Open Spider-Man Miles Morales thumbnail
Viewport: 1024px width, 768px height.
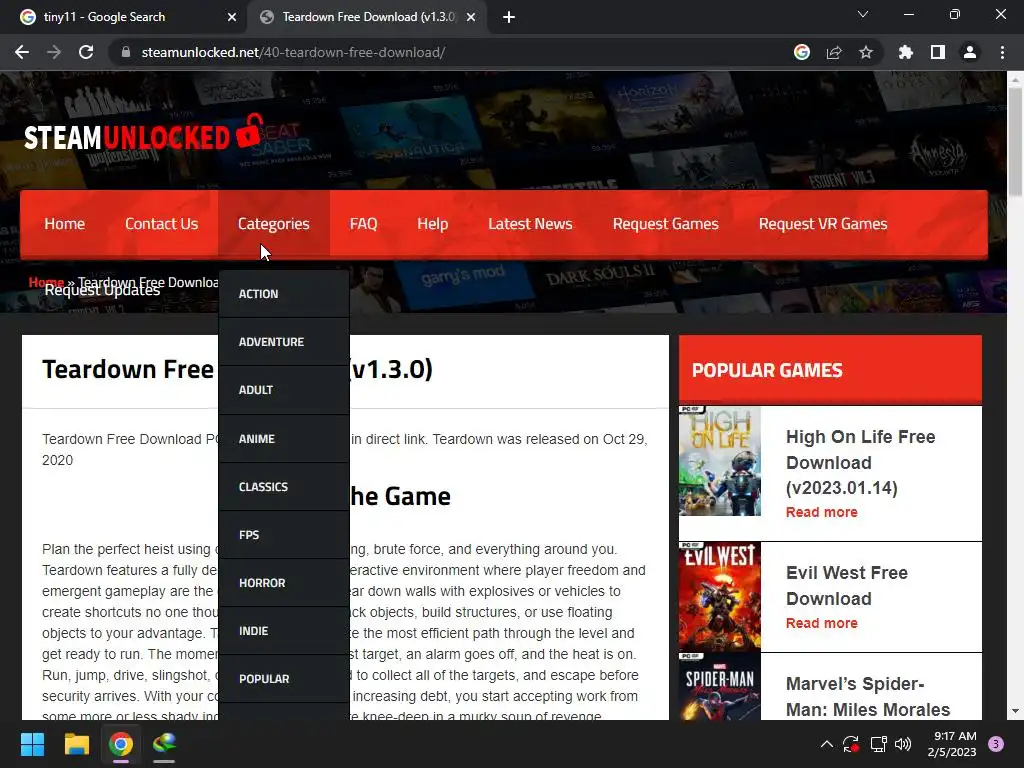720,686
